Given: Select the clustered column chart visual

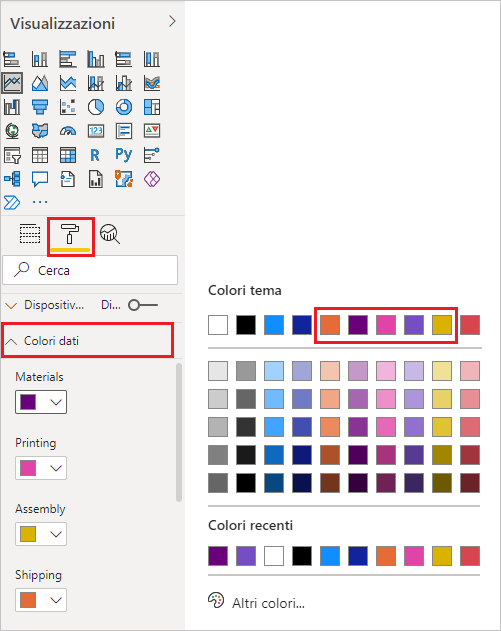Looking at the screenshot, I should [96, 59].
